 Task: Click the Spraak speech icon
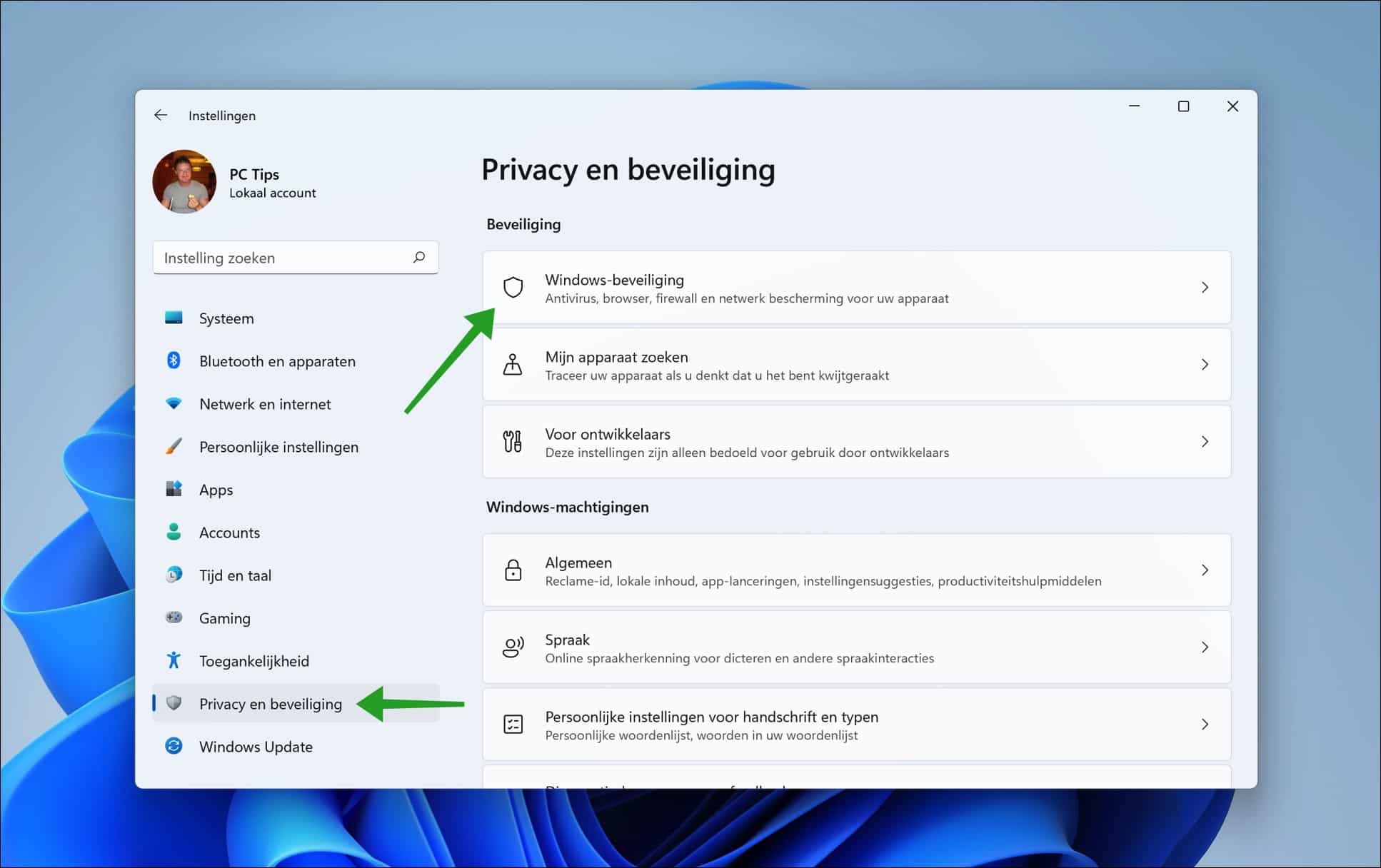pos(513,647)
